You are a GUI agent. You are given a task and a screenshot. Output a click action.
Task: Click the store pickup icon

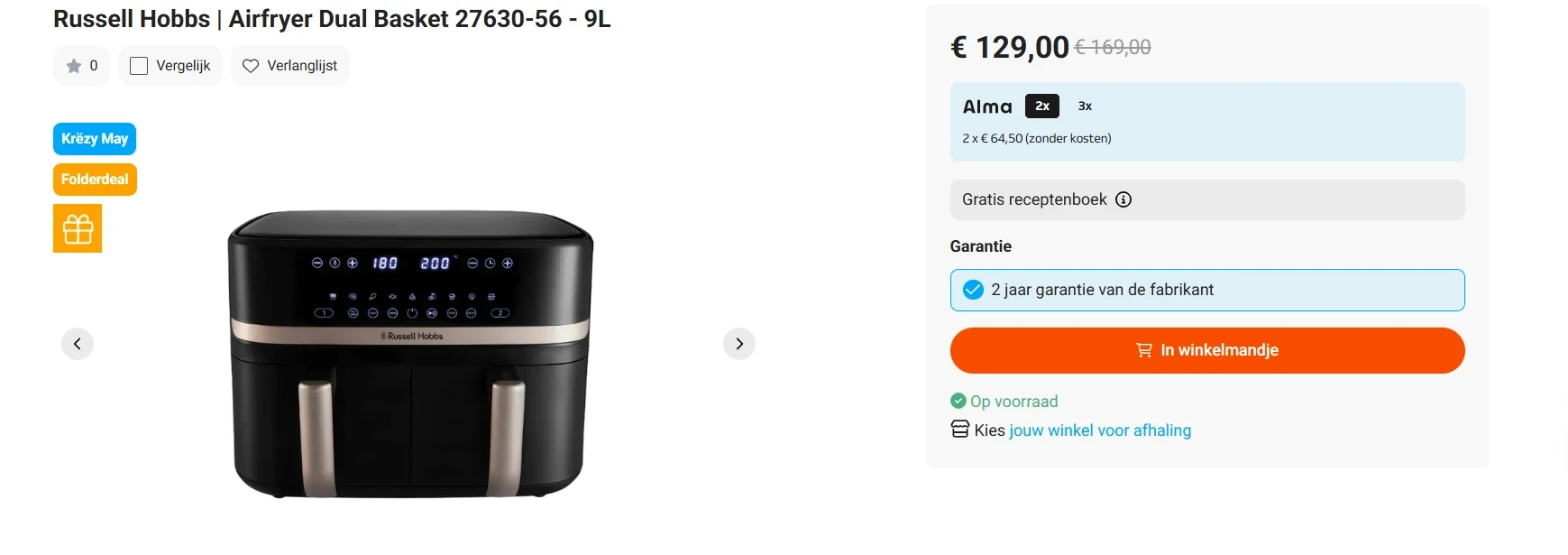coord(960,430)
